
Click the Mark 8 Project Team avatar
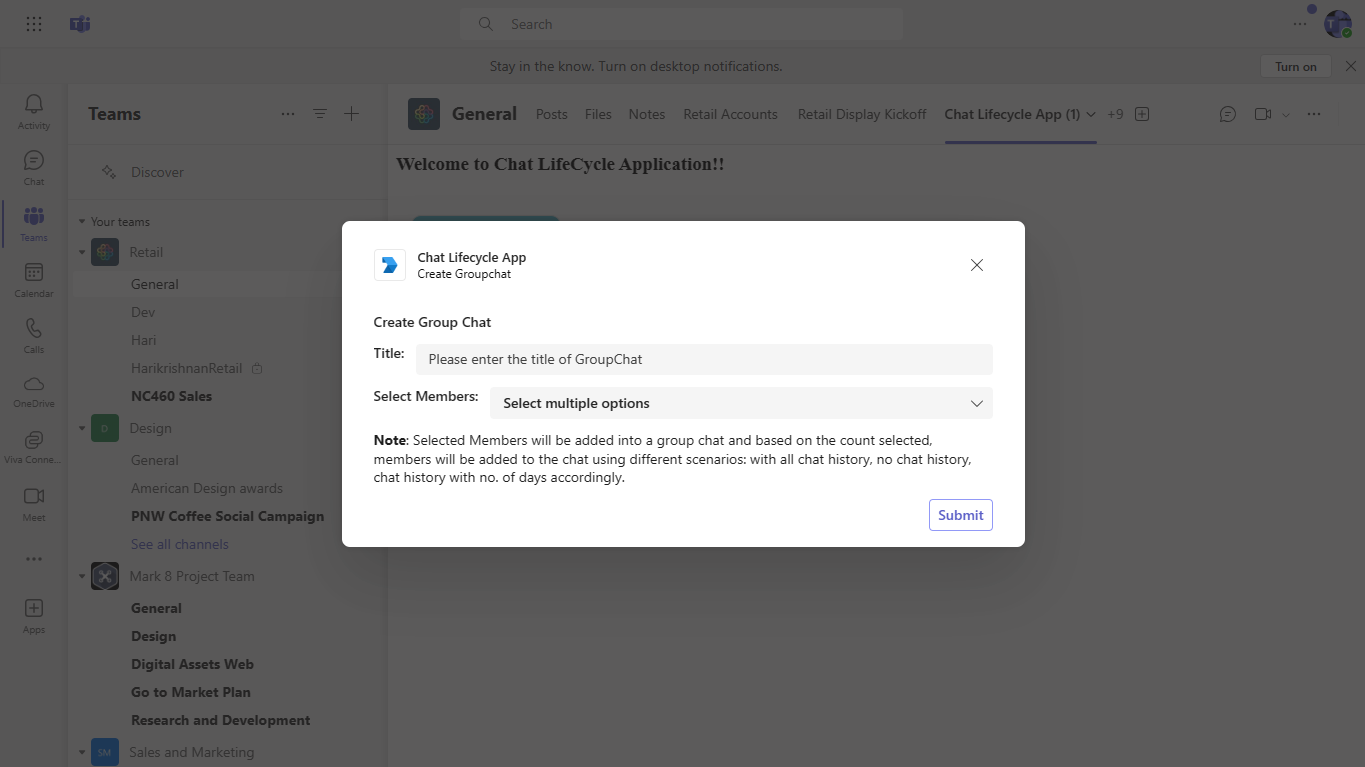(x=105, y=576)
